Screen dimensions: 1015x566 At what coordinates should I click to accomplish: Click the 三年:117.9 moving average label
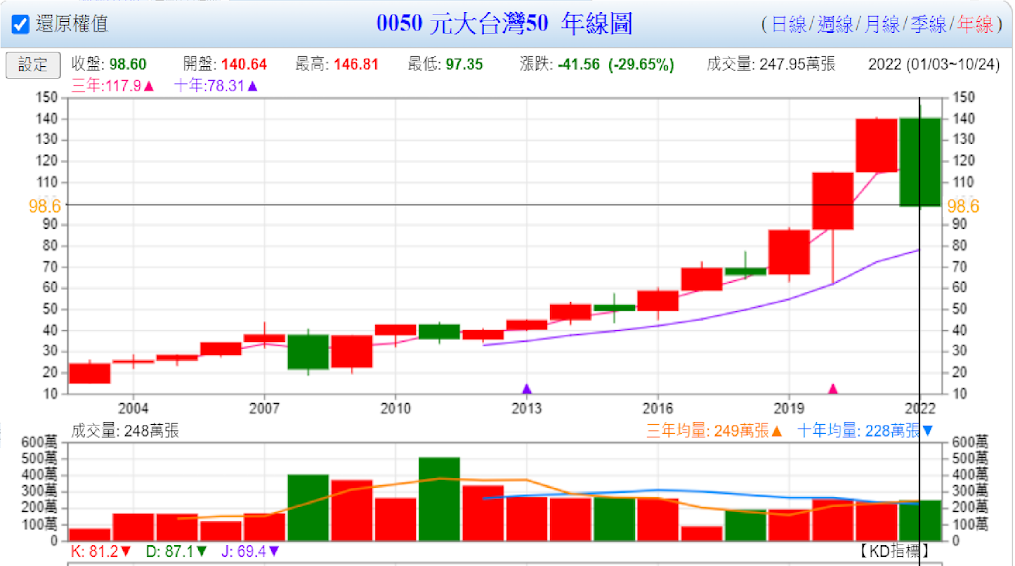pos(113,85)
